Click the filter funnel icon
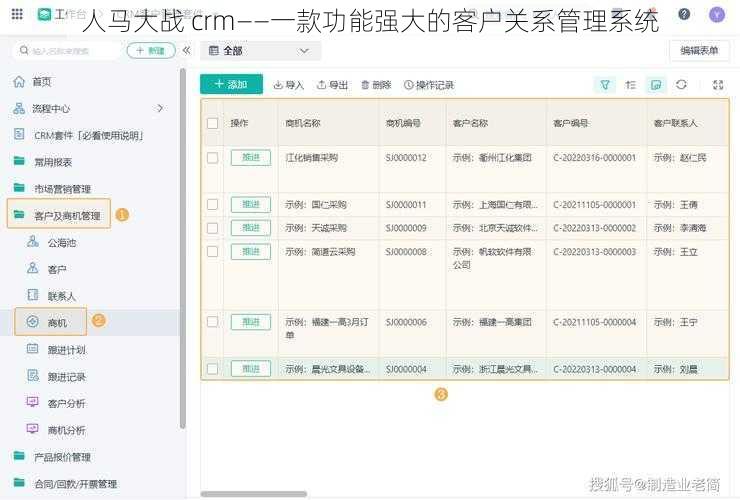The image size is (740, 500). point(605,85)
